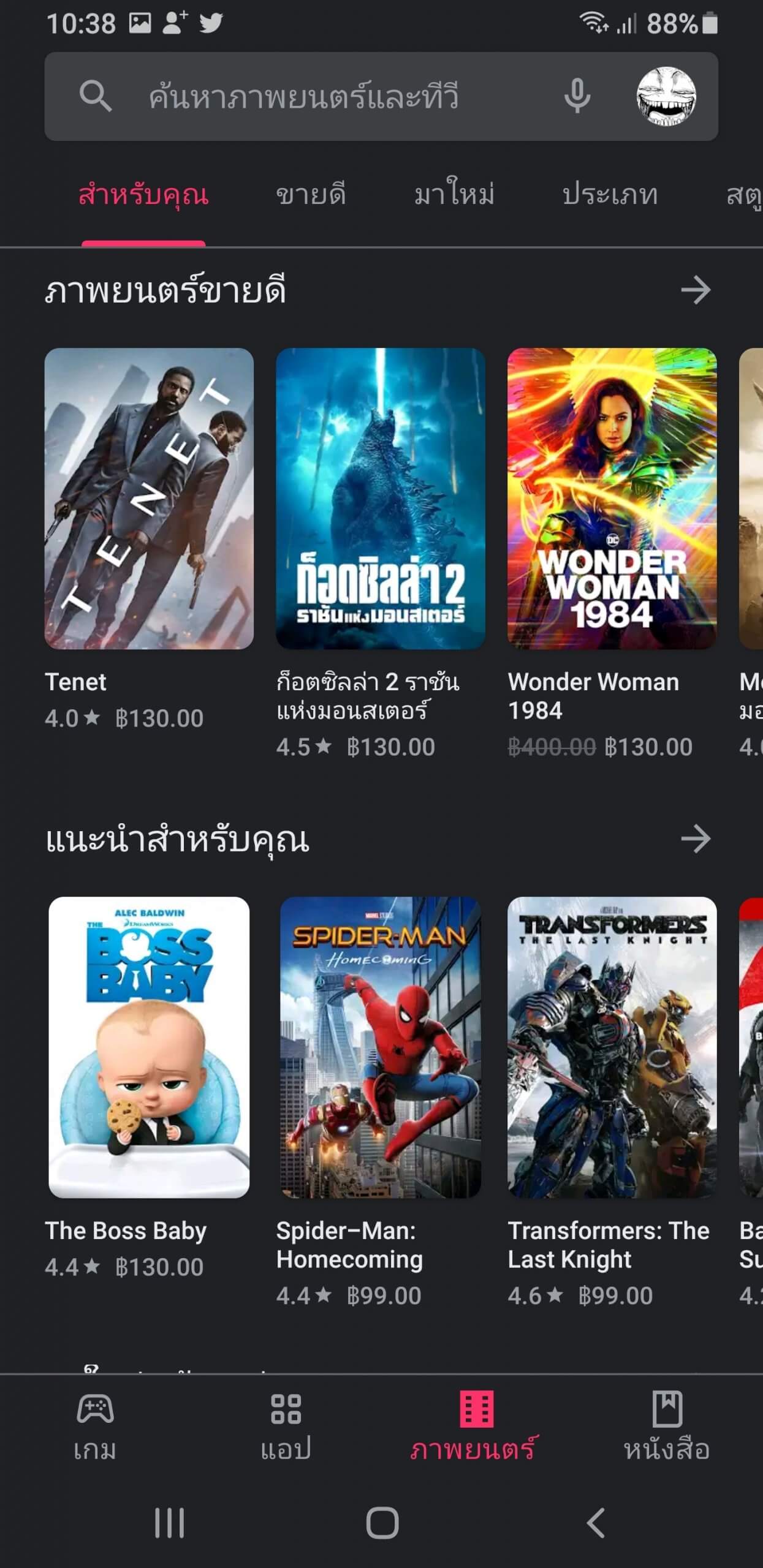Switch to the ขายดี tab
The width and height of the screenshot is (763, 1568).
click(x=311, y=195)
